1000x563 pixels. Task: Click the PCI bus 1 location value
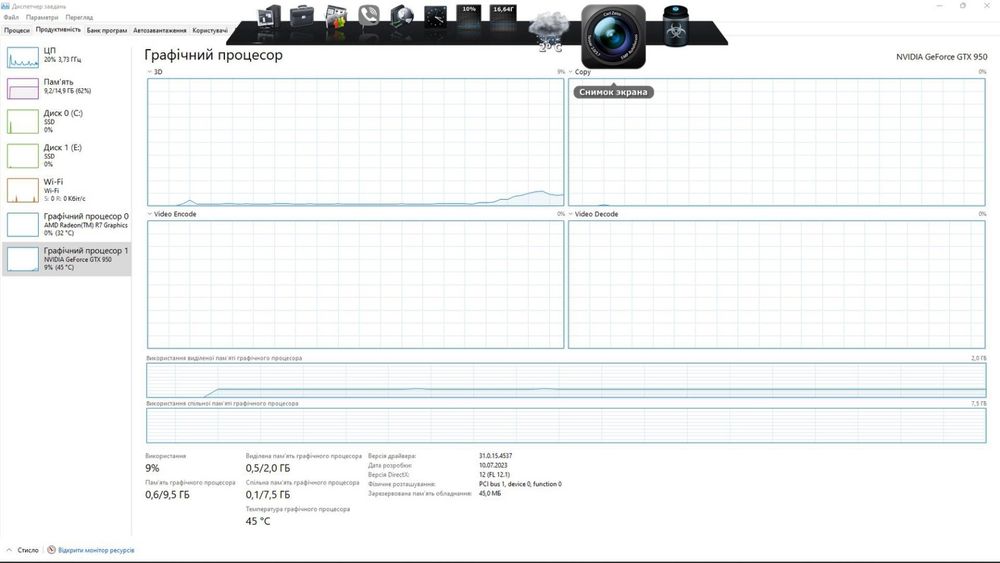(x=520, y=484)
